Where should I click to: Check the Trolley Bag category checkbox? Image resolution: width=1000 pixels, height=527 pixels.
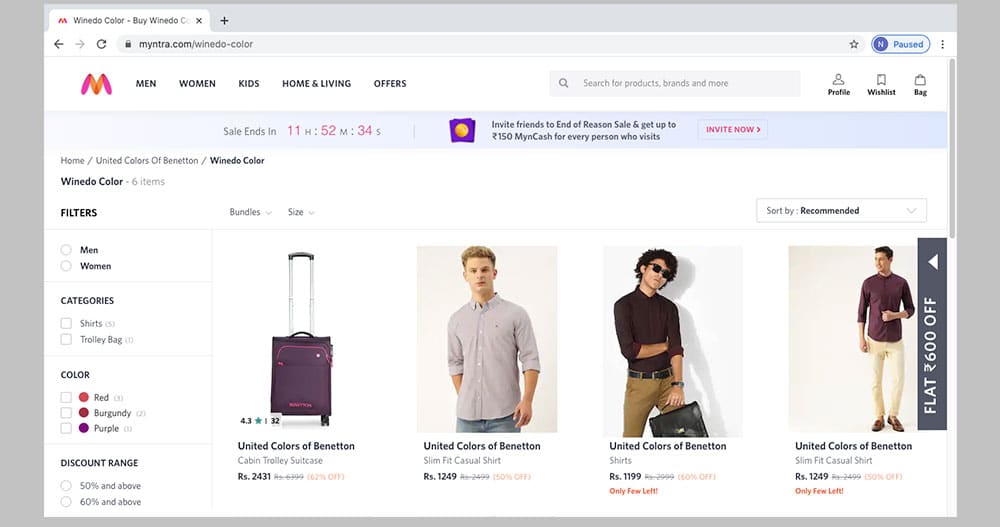tap(66, 340)
